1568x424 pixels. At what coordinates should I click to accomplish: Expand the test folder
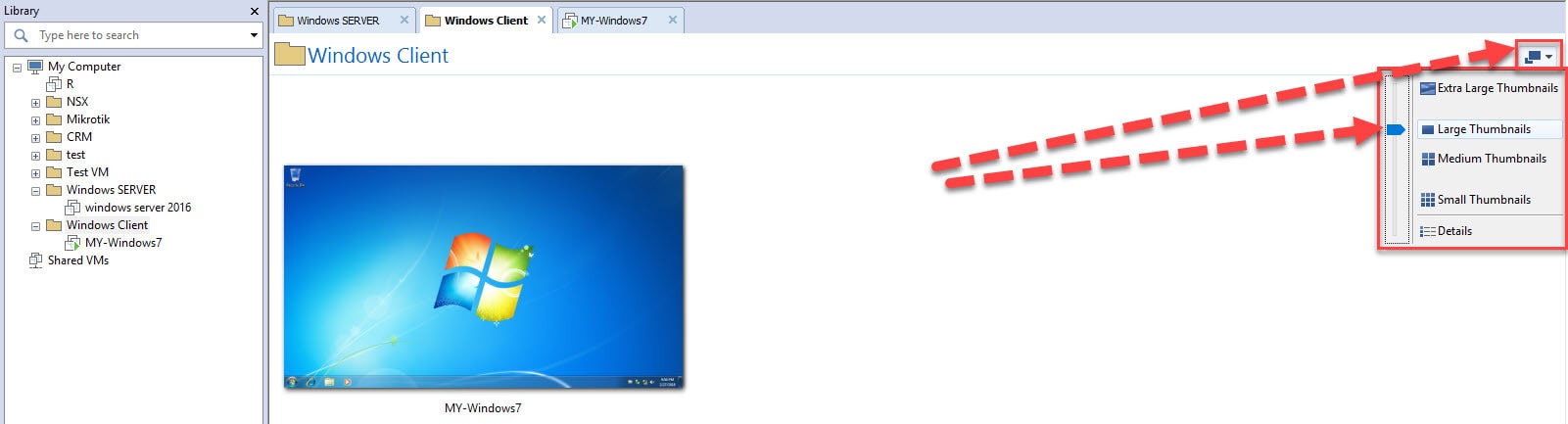coord(35,156)
